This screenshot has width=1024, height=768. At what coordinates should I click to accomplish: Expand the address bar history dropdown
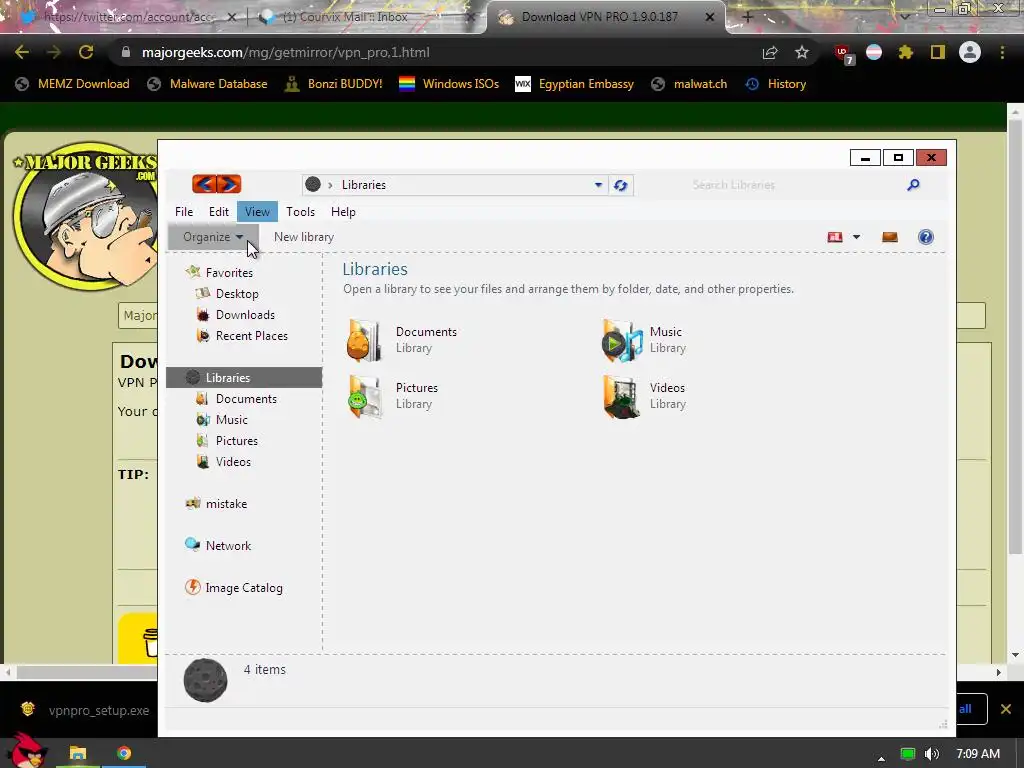598,185
